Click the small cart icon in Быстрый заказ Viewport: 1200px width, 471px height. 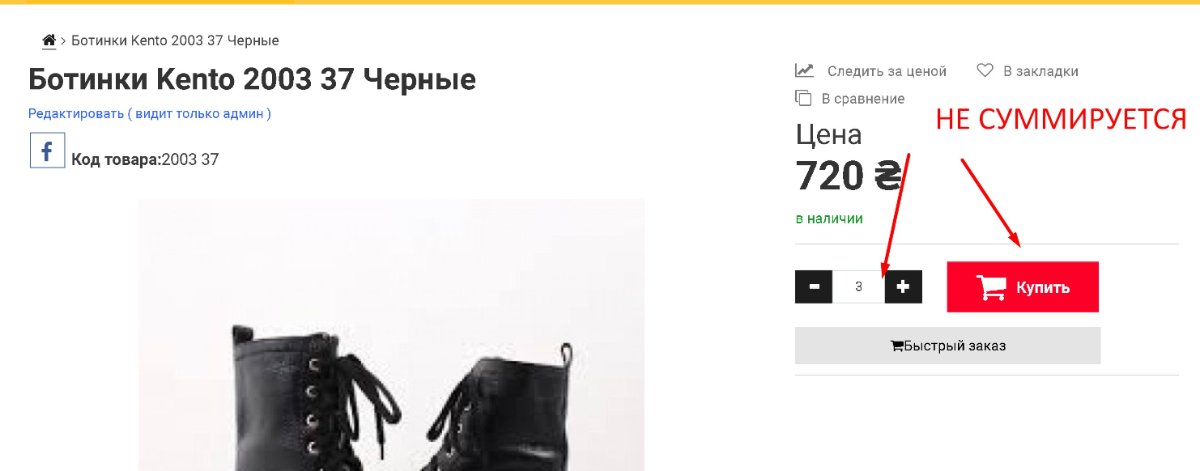(x=897, y=346)
